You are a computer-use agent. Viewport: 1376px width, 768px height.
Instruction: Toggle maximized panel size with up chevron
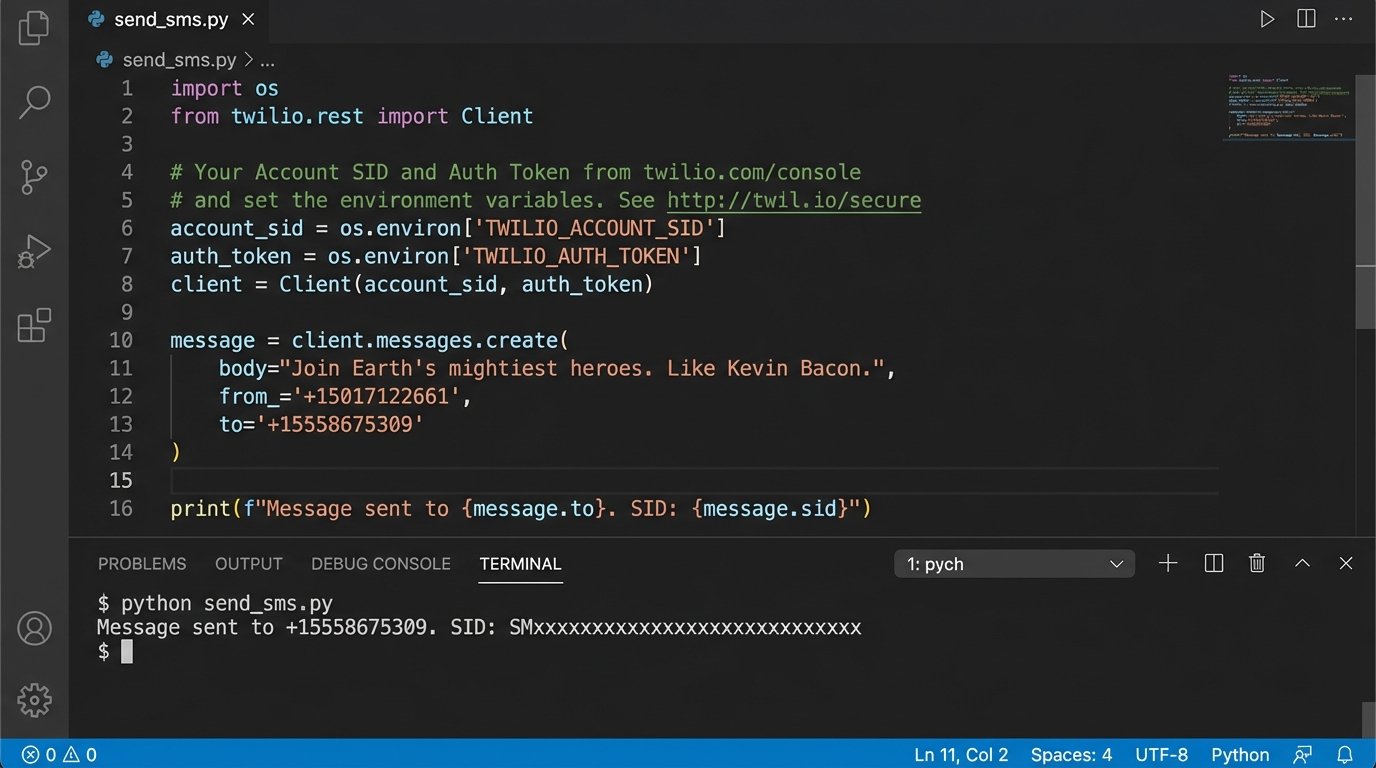tap(1302, 564)
